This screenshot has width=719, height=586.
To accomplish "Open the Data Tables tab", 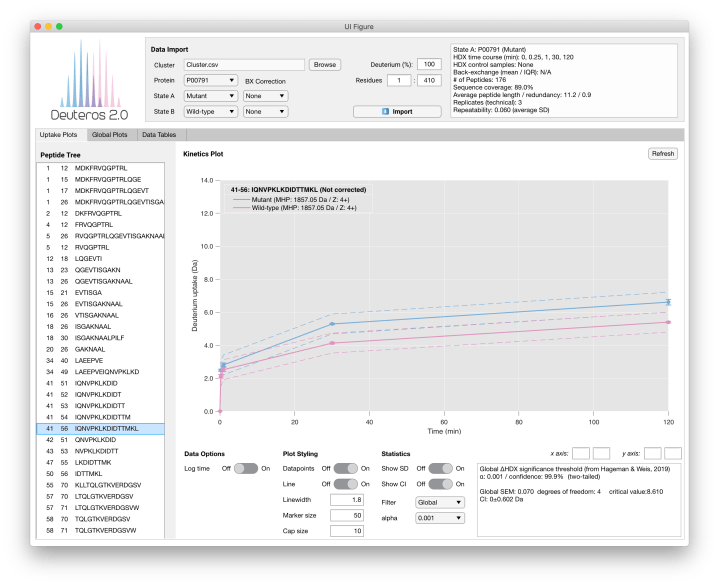I will pyautogui.click(x=159, y=134).
